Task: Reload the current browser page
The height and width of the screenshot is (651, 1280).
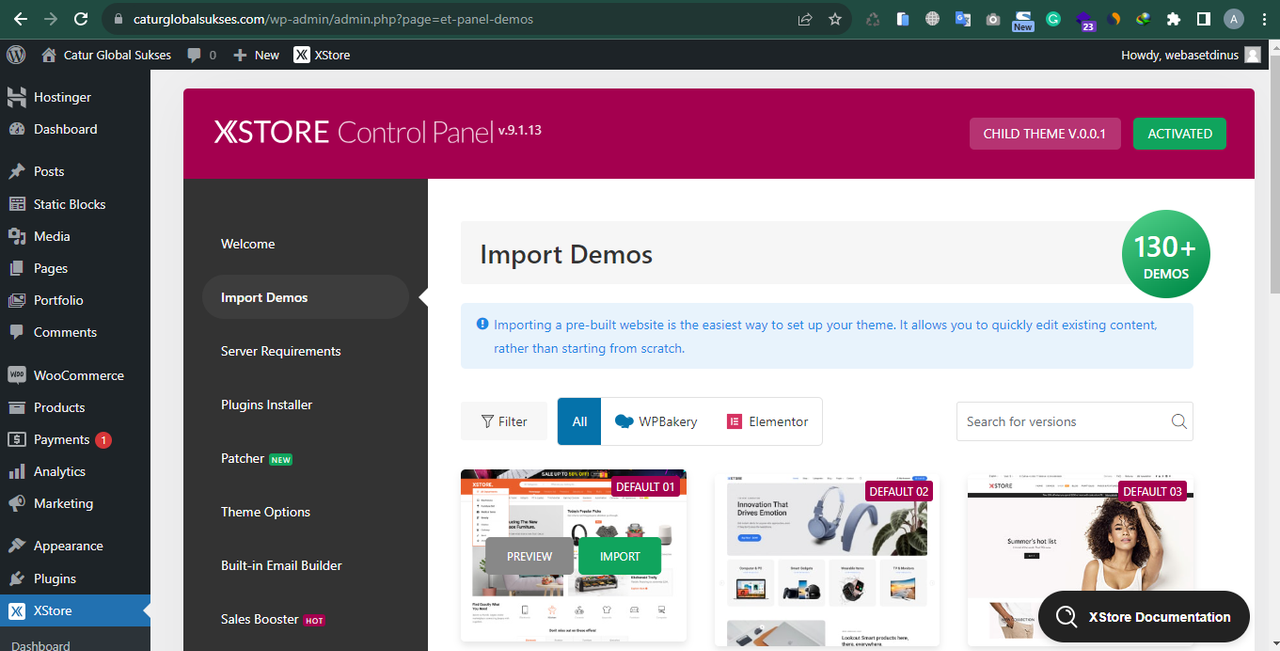Action: click(81, 19)
